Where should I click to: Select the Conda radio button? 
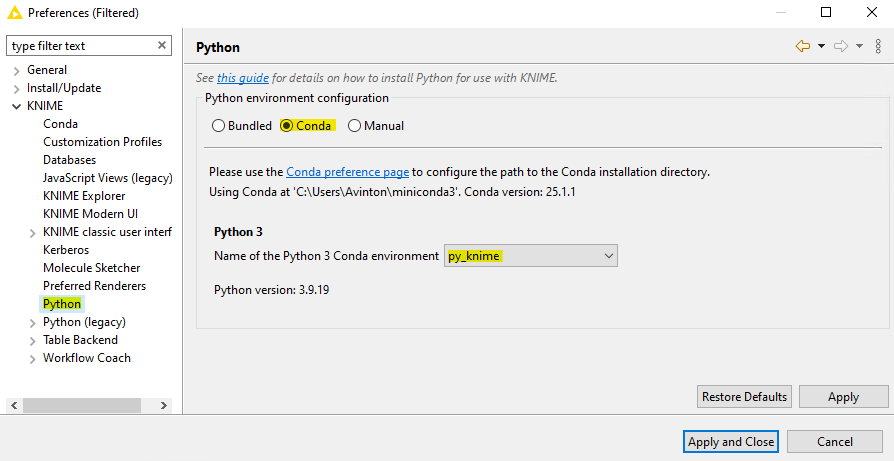287,126
